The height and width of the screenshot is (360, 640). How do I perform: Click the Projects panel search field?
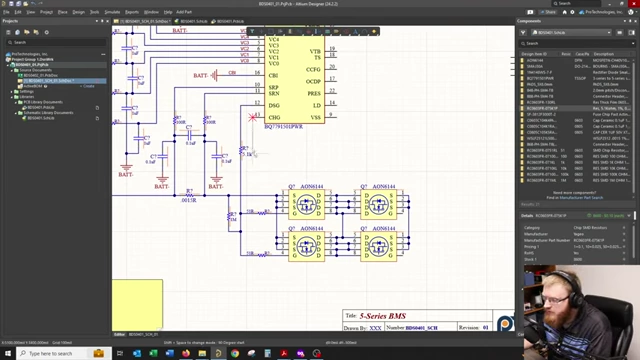point(56,42)
